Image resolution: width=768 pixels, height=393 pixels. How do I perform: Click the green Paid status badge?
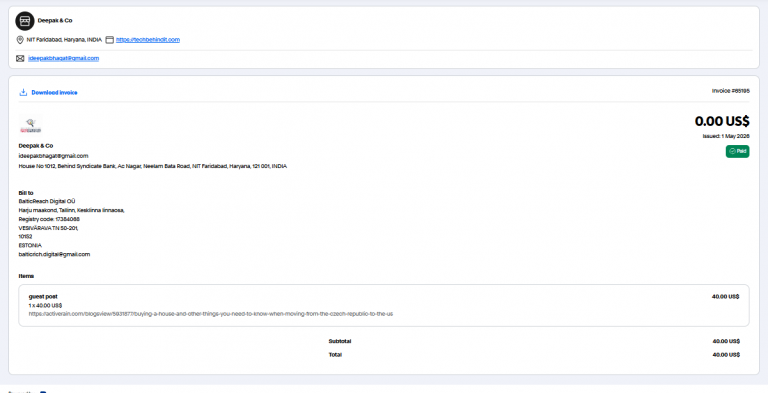tap(737, 152)
